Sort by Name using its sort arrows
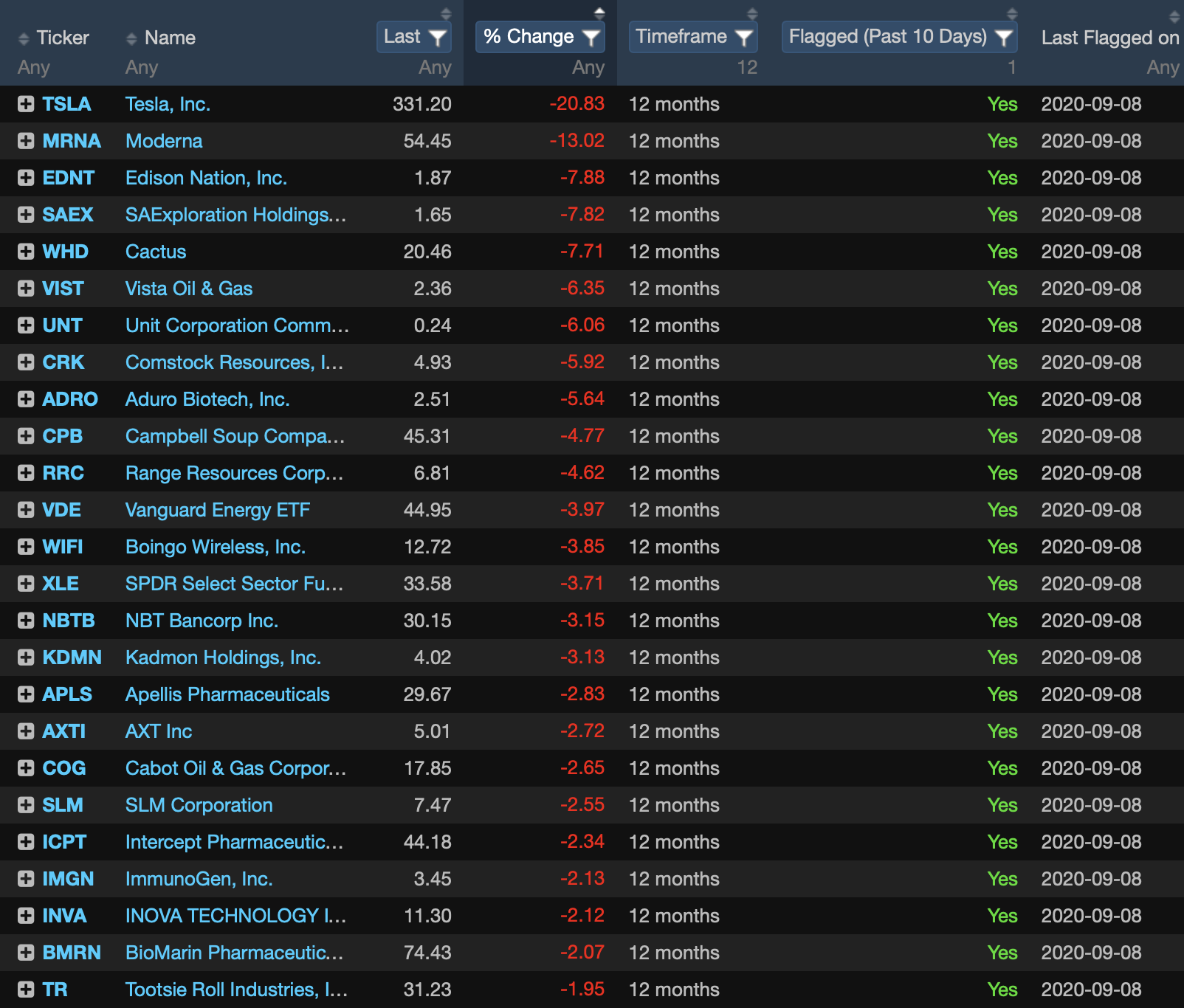This screenshot has width=1184, height=1008. 131,38
